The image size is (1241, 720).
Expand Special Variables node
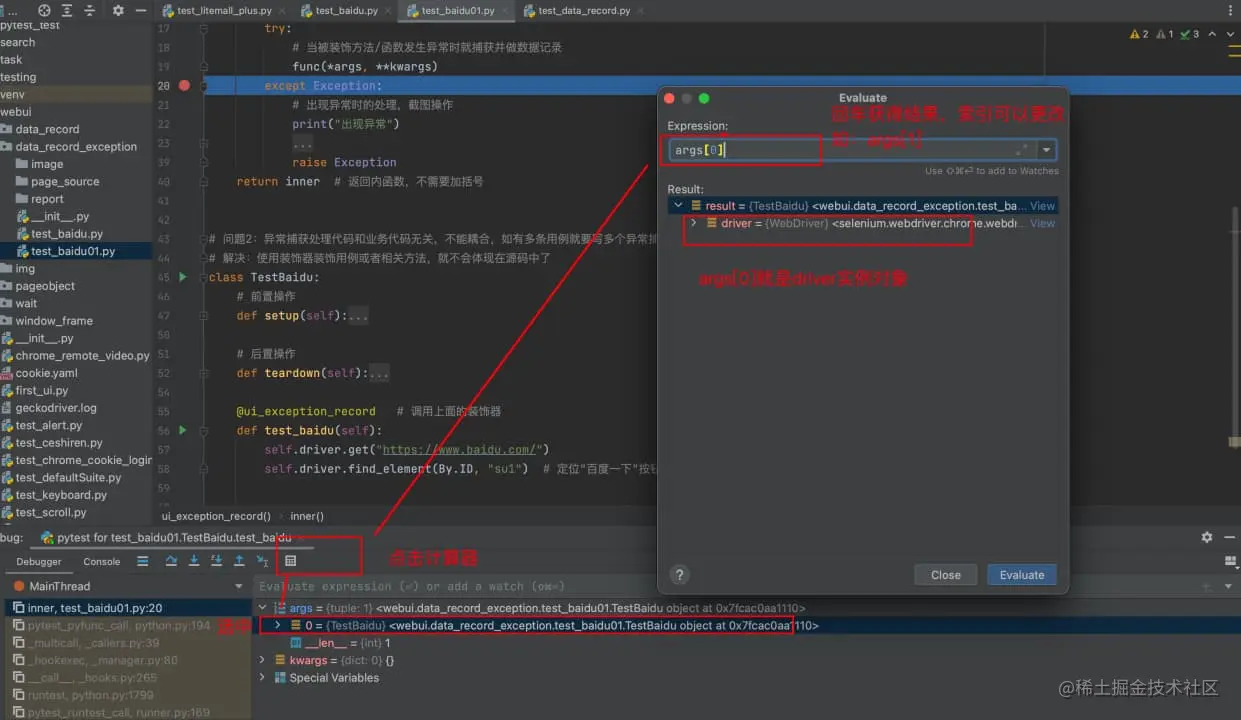click(x=263, y=678)
